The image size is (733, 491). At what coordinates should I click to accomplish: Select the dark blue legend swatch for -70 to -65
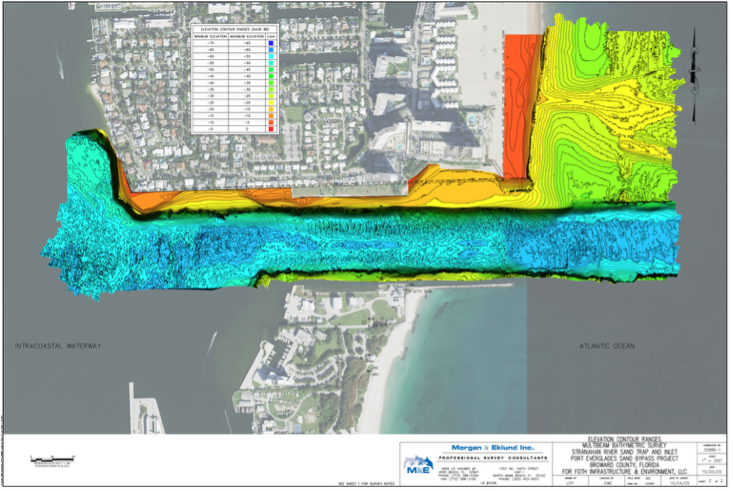[x=271, y=43]
